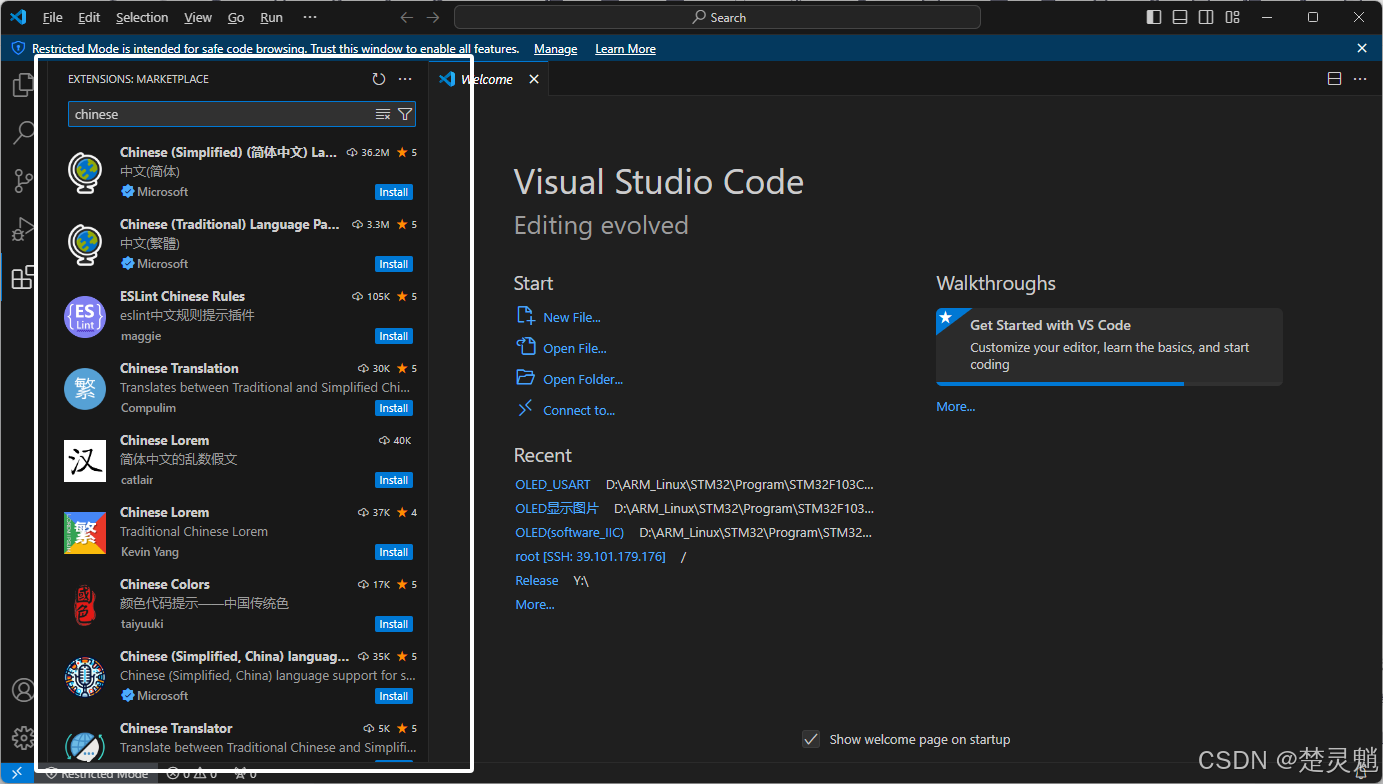
Task: Open the Run and Debug view
Action: click(x=23, y=229)
